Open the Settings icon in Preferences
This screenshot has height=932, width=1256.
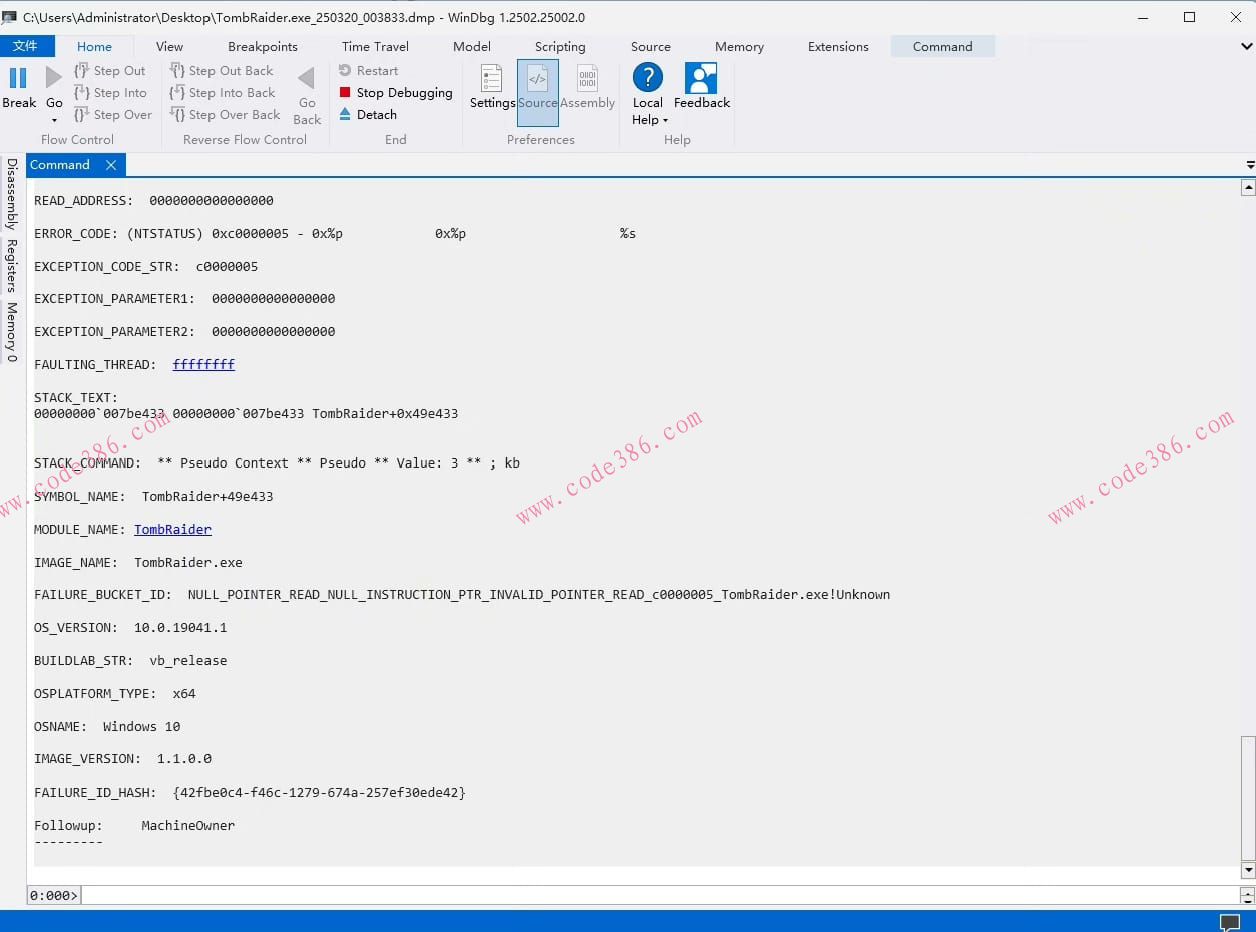[x=491, y=79]
